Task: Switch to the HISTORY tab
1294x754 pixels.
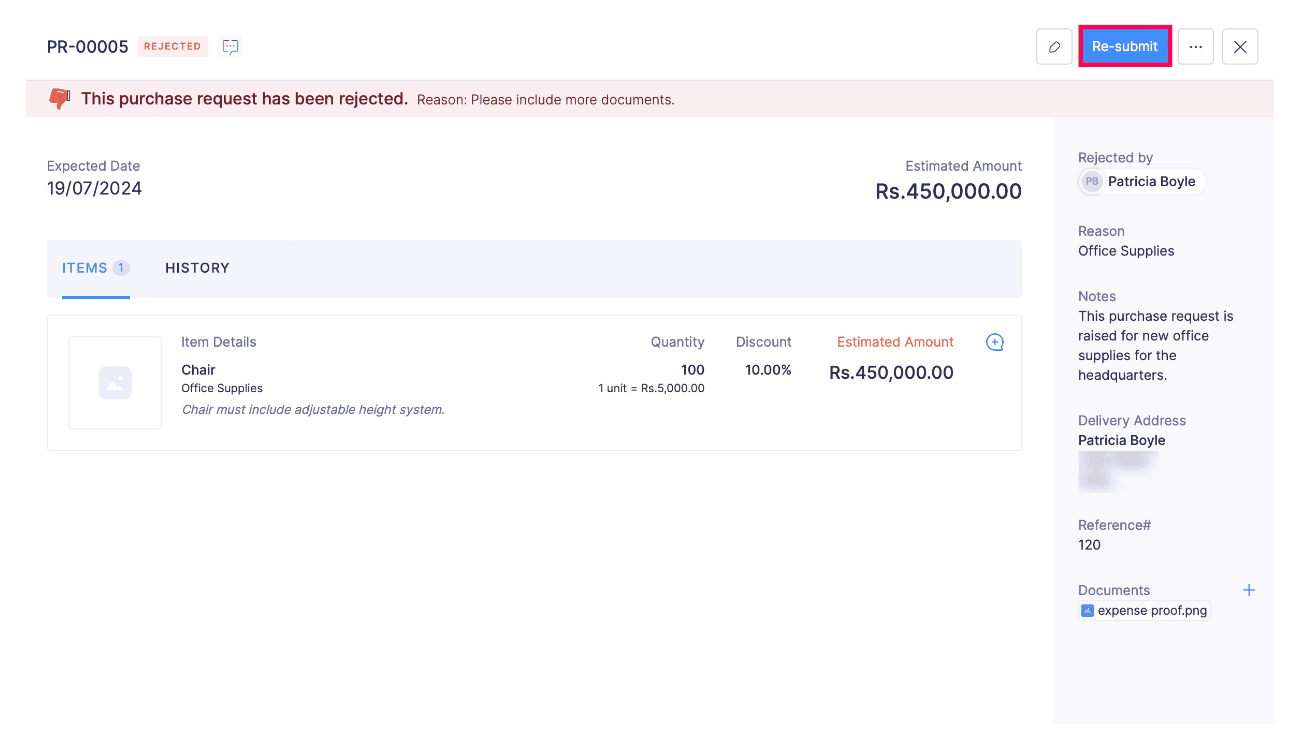Action: pos(197,267)
